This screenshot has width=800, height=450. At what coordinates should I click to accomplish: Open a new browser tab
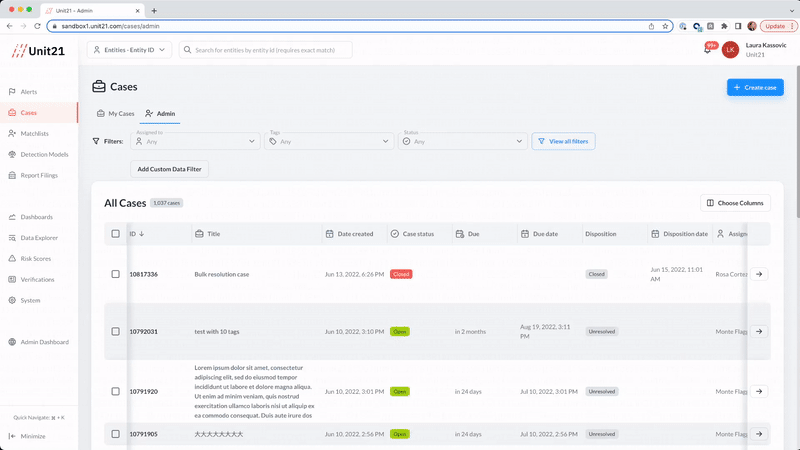154,10
